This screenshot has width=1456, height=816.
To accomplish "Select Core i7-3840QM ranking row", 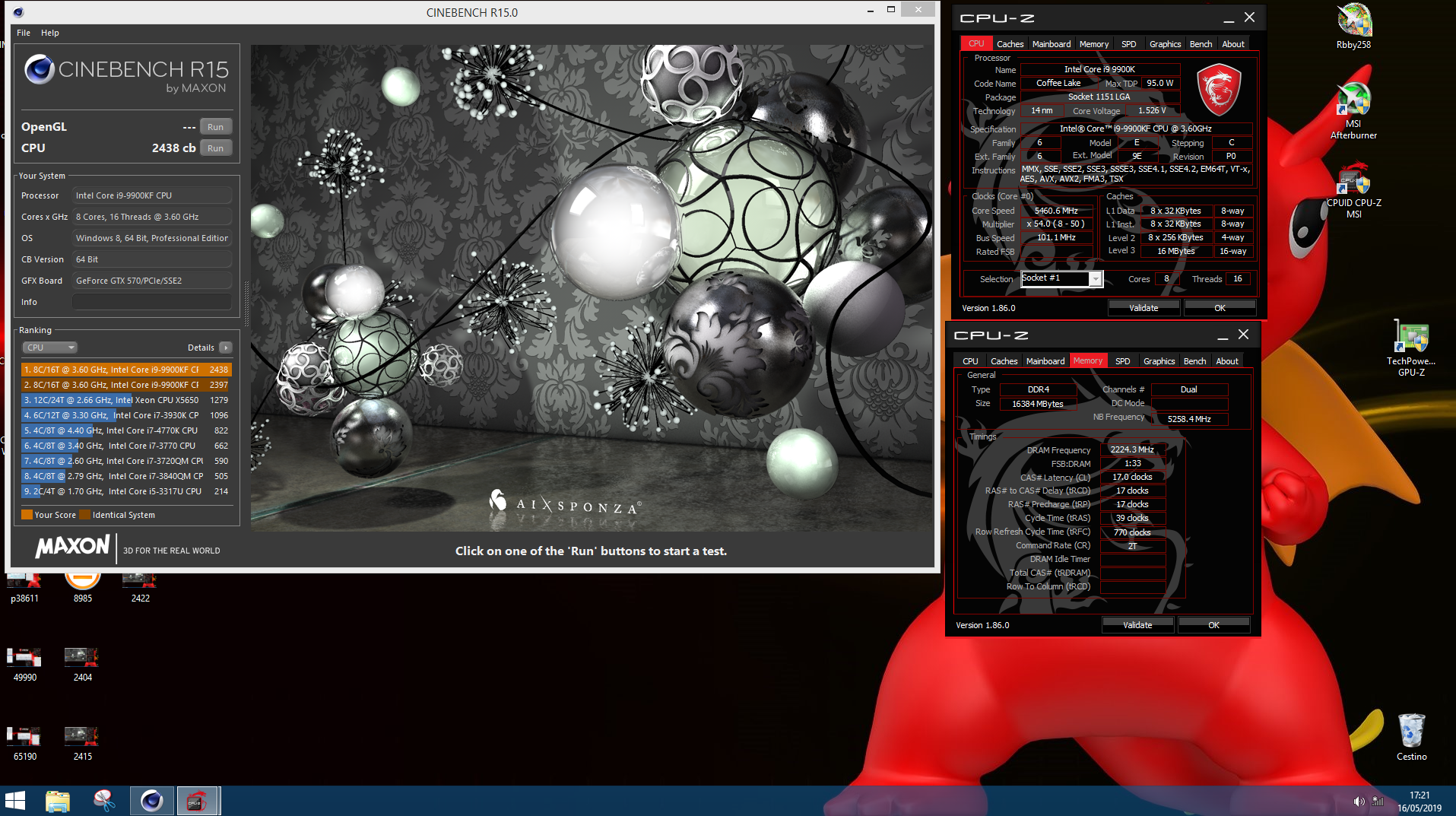I will coord(126,476).
